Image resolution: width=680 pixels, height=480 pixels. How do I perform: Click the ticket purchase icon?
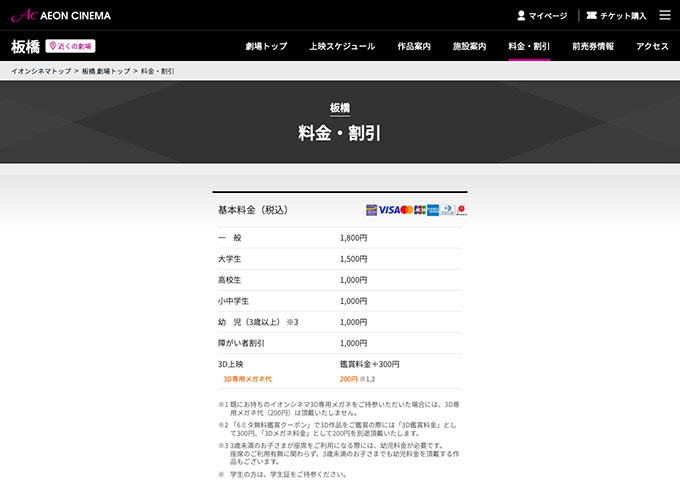(x=592, y=16)
